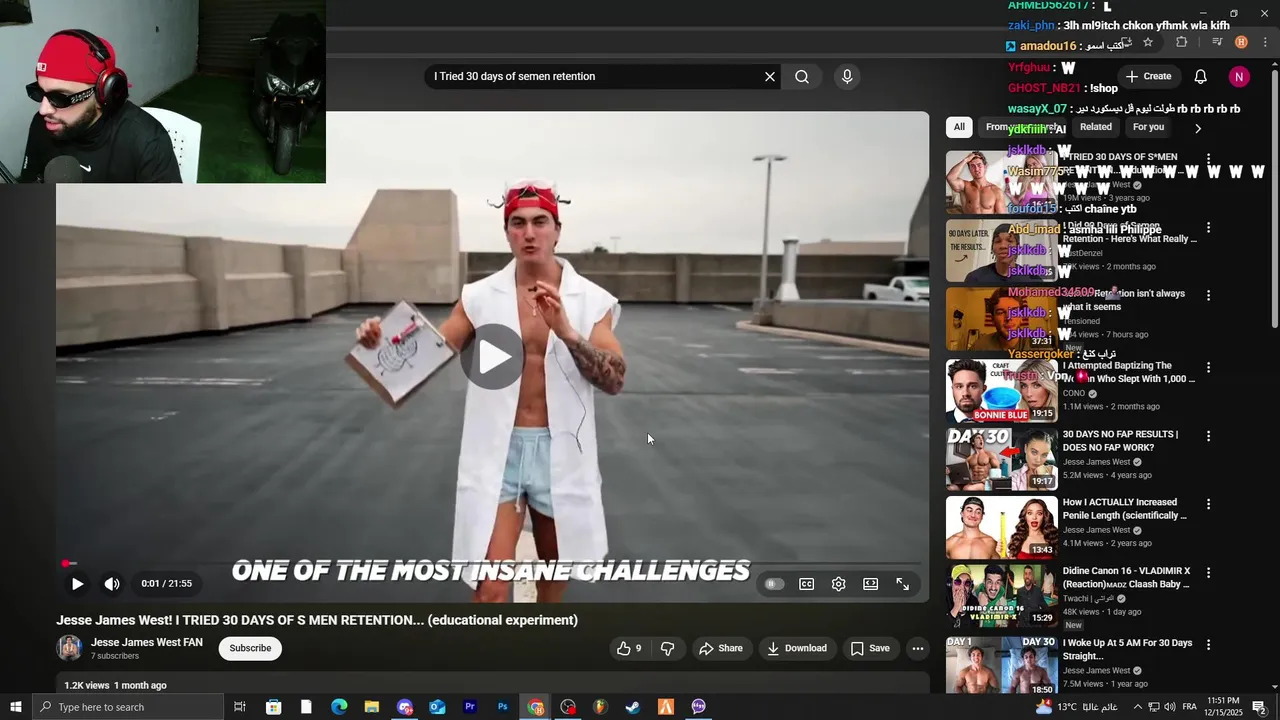1280x720 pixels.
Task: Share the video
Action: [x=721, y=649]
